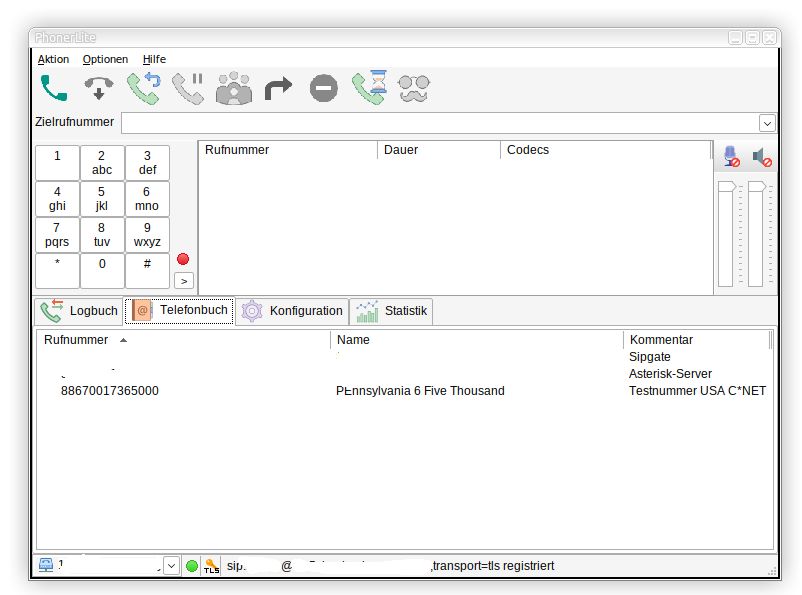Dial keypad key 6 mno
Viewport: 802px width, 595px height.
pyautogui.click(x=147, y=199)
